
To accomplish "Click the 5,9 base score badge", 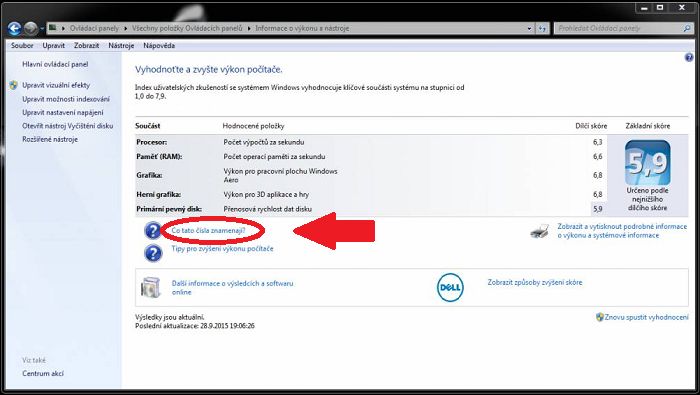I will pyautogui.click(x=647, y=163).
